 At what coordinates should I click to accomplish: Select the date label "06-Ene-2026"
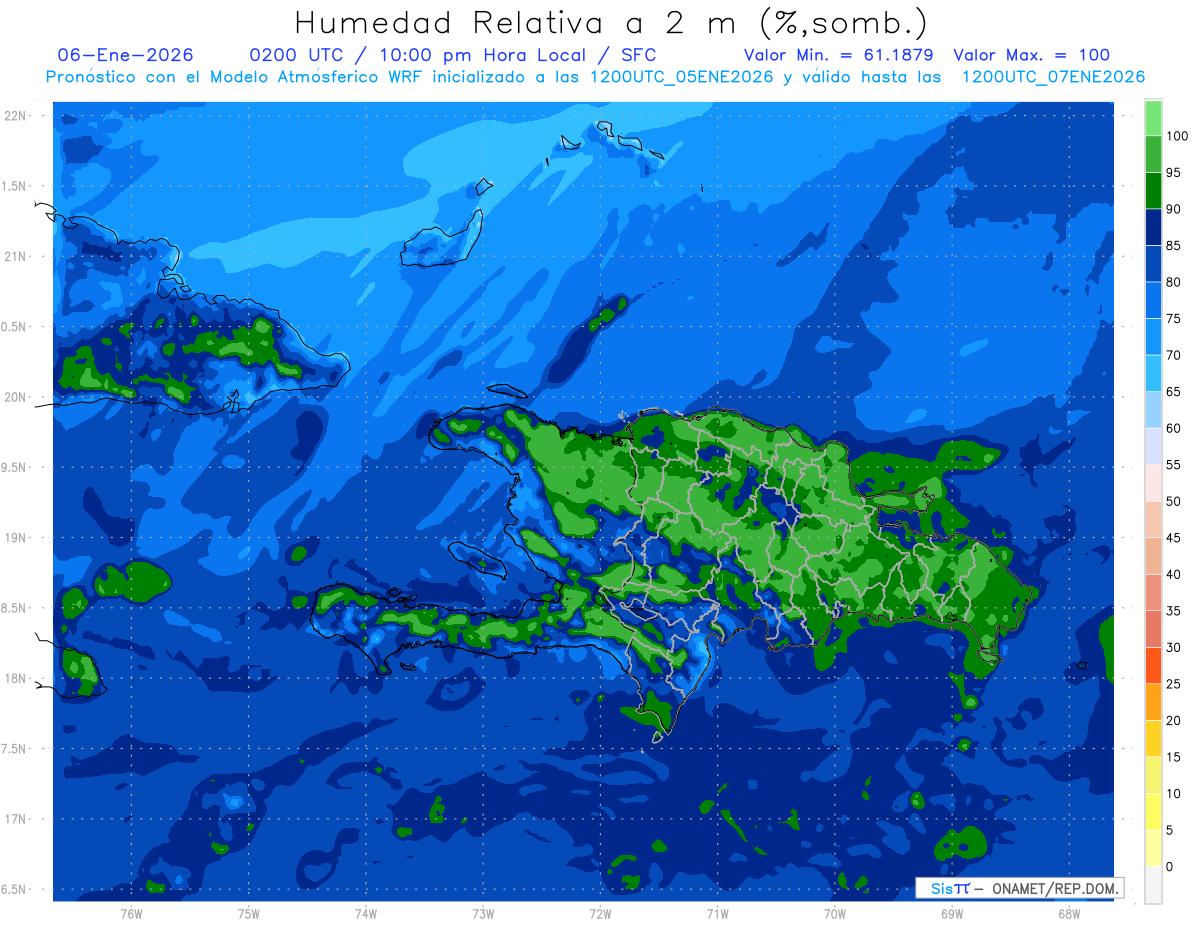(x=126, y=55)
